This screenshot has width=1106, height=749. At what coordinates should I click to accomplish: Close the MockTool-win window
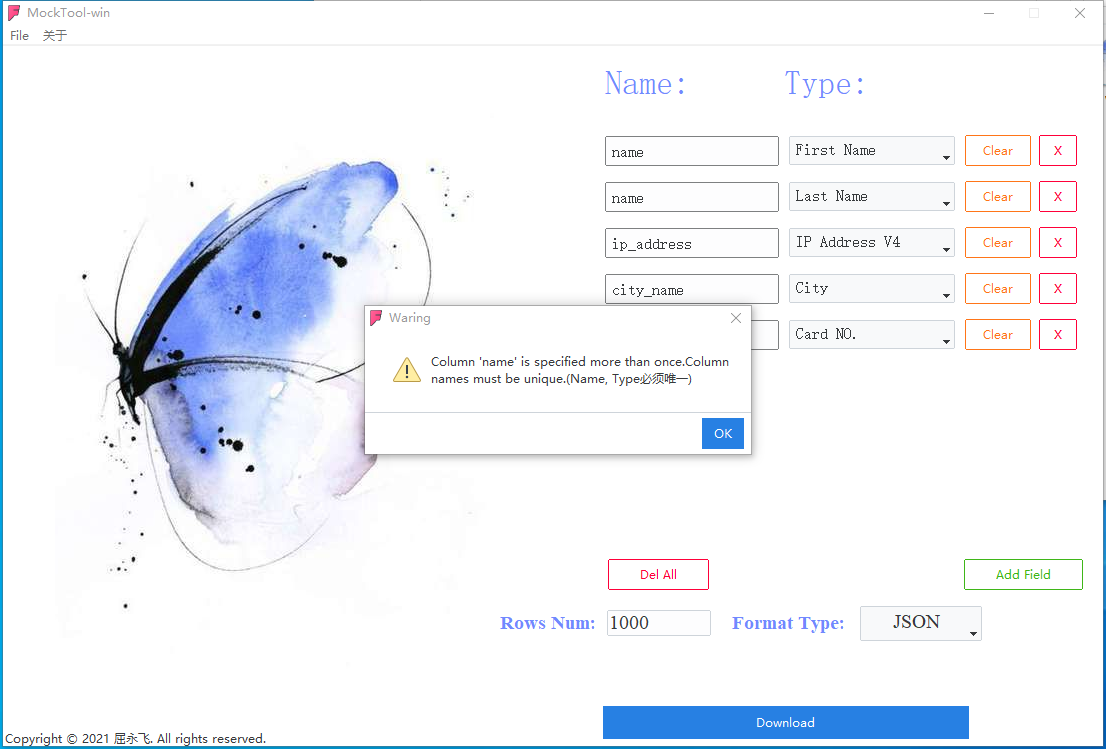[x=1079, y=13]
